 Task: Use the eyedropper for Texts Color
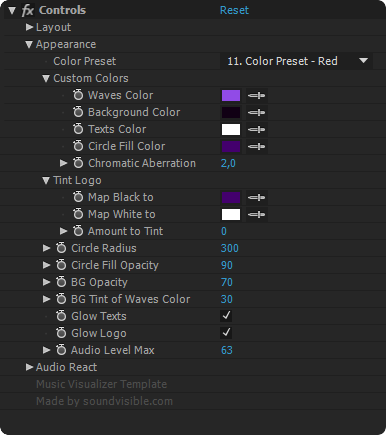click(256, 130)
